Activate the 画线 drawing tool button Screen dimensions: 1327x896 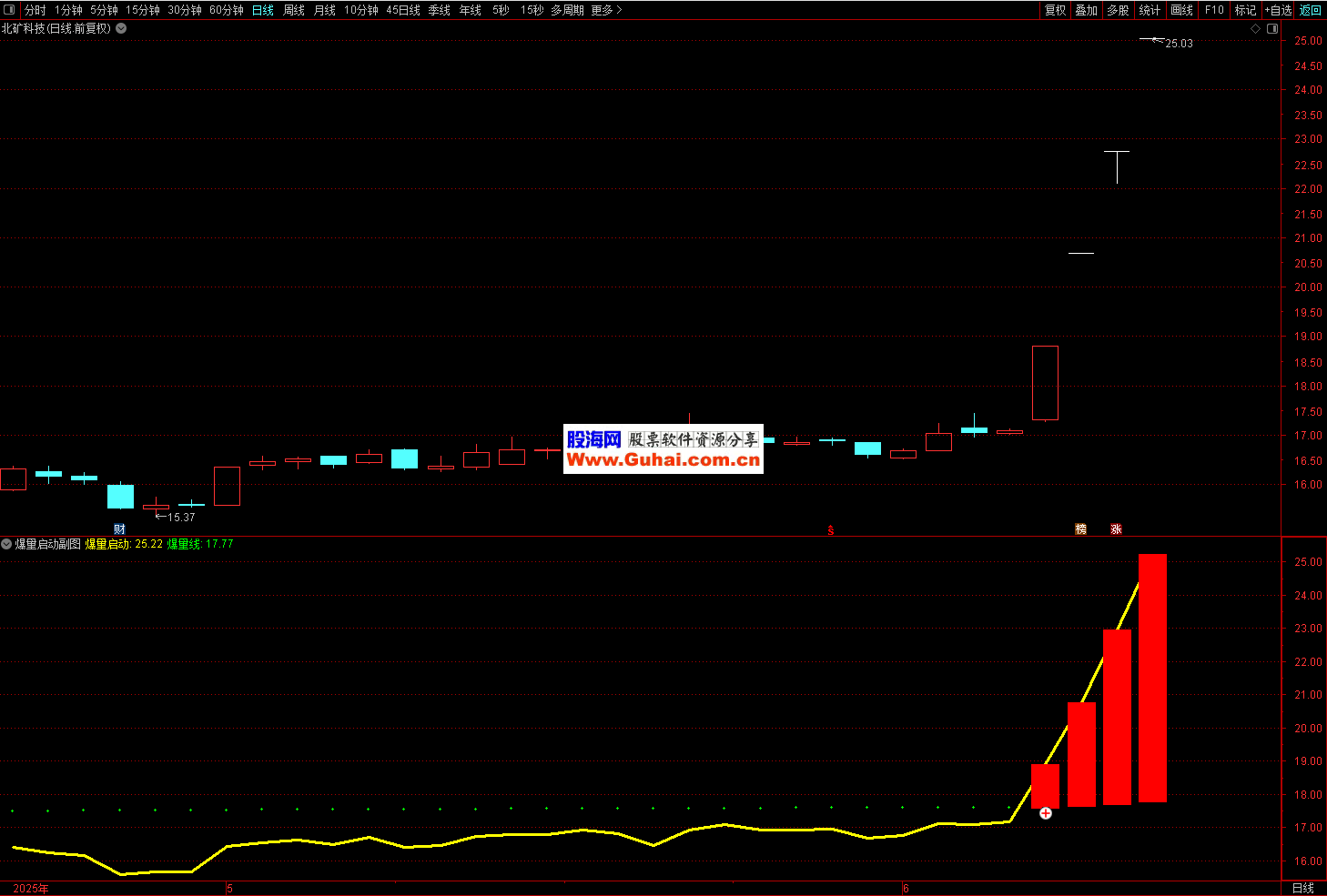tap(1181, 10)
